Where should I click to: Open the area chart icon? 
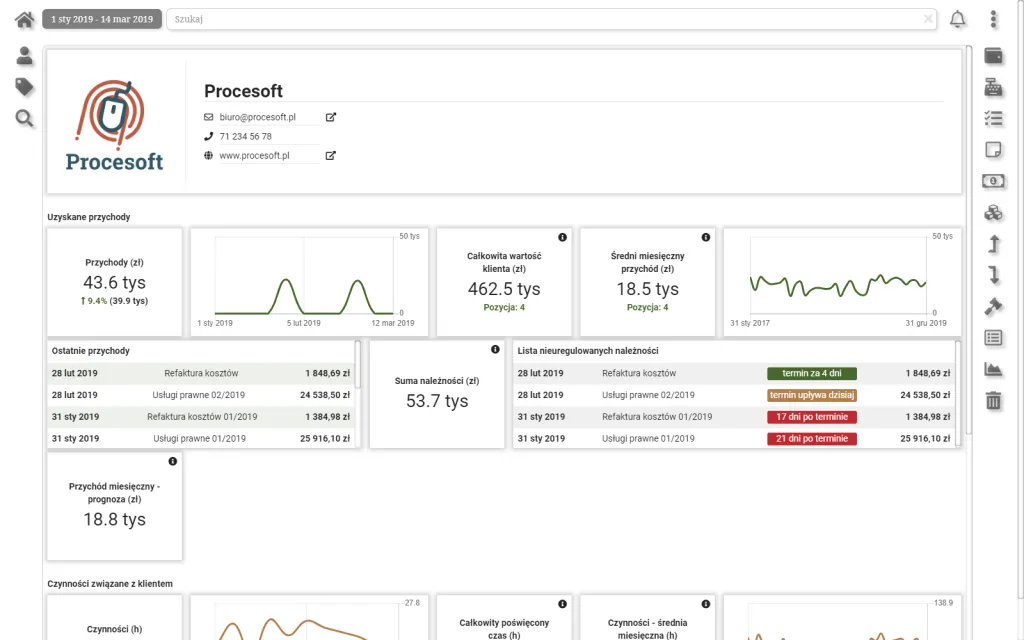click(x=993, y=369)
